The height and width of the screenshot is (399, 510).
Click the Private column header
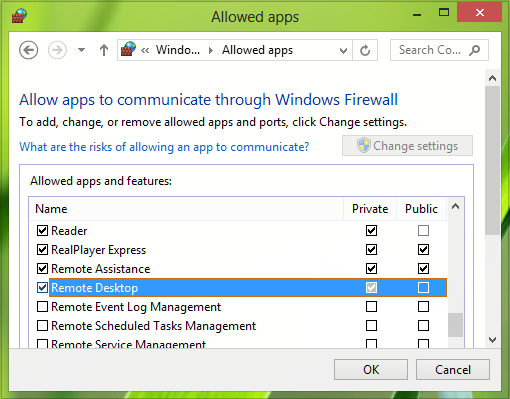click(x=370, y=209)
